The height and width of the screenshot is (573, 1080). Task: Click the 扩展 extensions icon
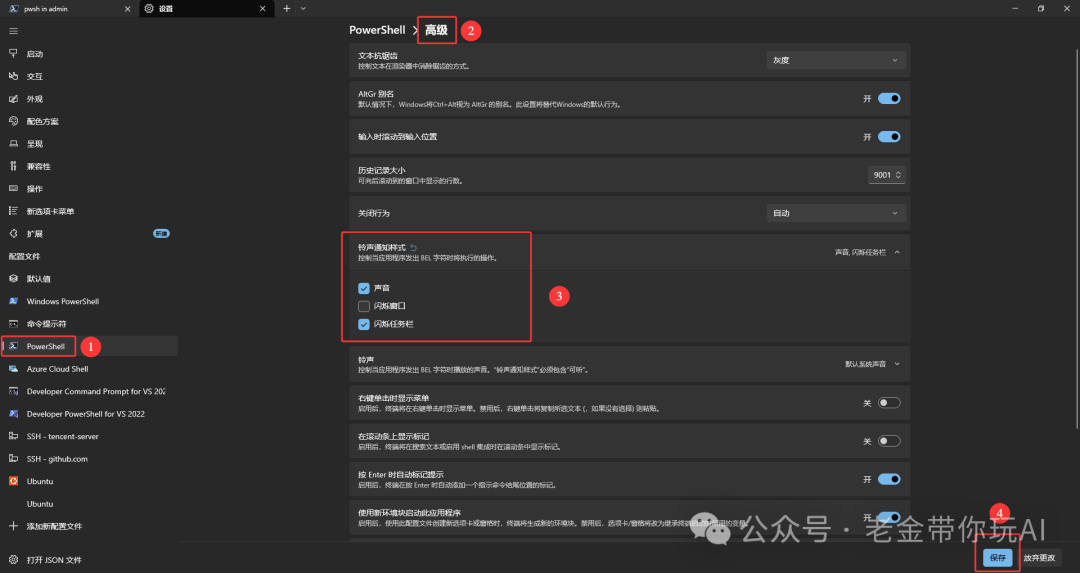click(13, 233)
